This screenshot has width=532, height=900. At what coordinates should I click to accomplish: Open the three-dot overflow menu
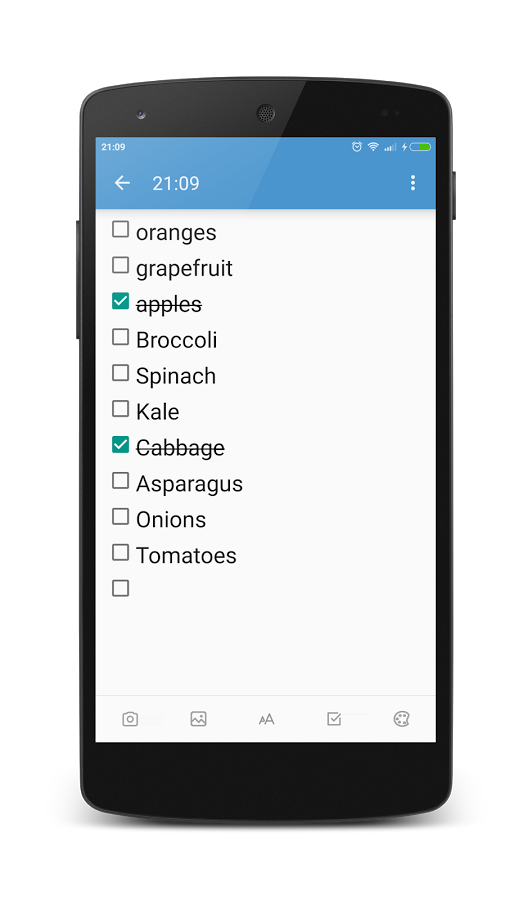pos(413,183)
